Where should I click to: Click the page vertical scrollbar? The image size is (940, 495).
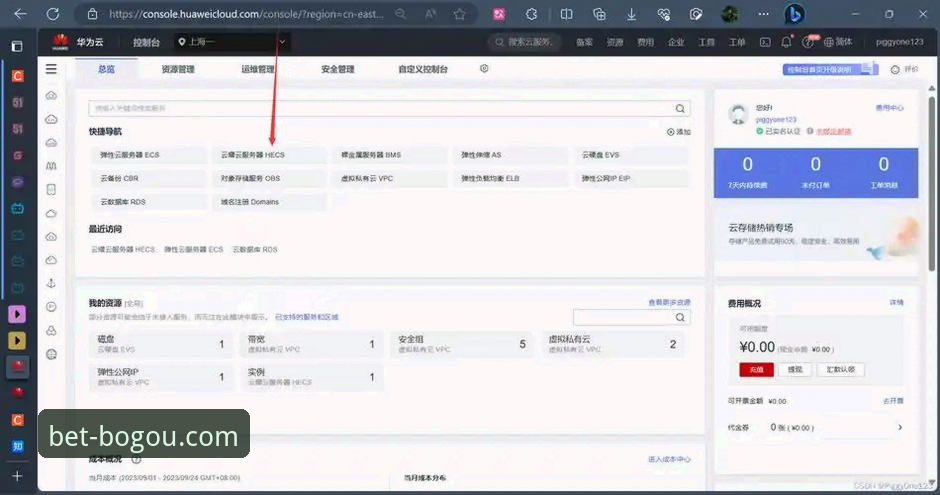(932, 183)
